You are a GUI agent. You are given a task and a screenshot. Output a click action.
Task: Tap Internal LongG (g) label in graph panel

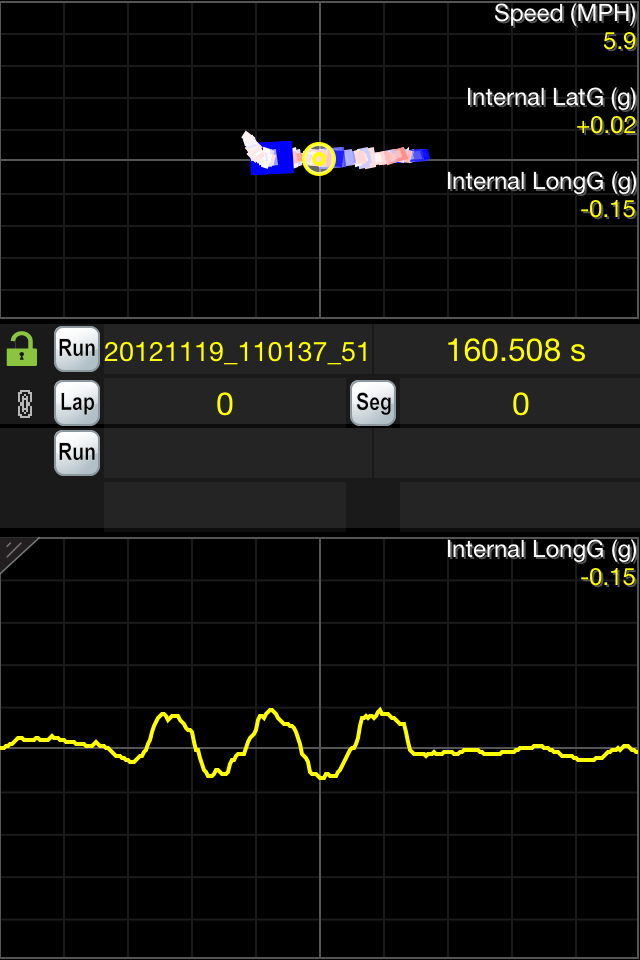[541, 550]
